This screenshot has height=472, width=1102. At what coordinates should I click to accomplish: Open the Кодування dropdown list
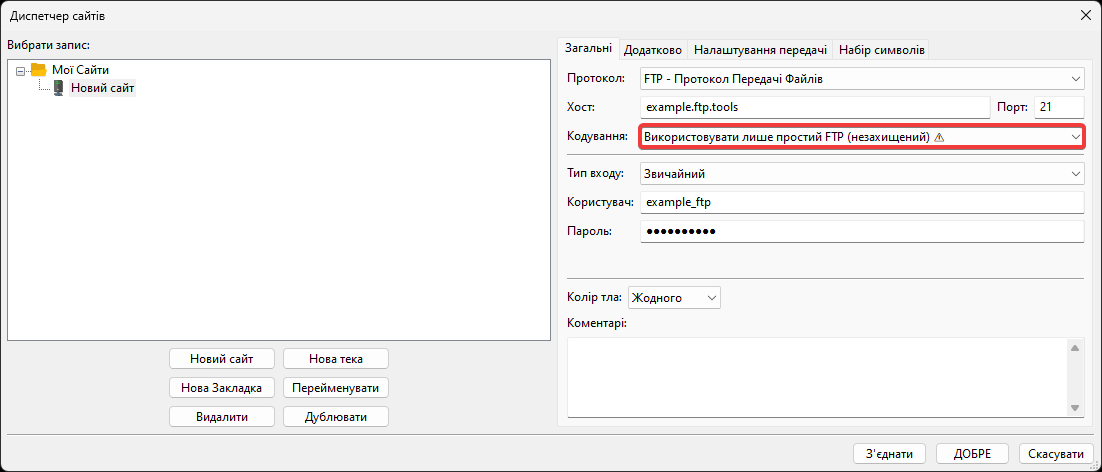click(x=1075, y=136)
